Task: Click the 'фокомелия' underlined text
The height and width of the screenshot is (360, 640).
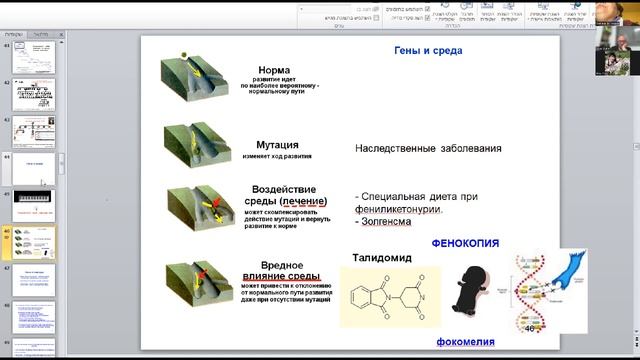Action: click(x=465, y=342)
